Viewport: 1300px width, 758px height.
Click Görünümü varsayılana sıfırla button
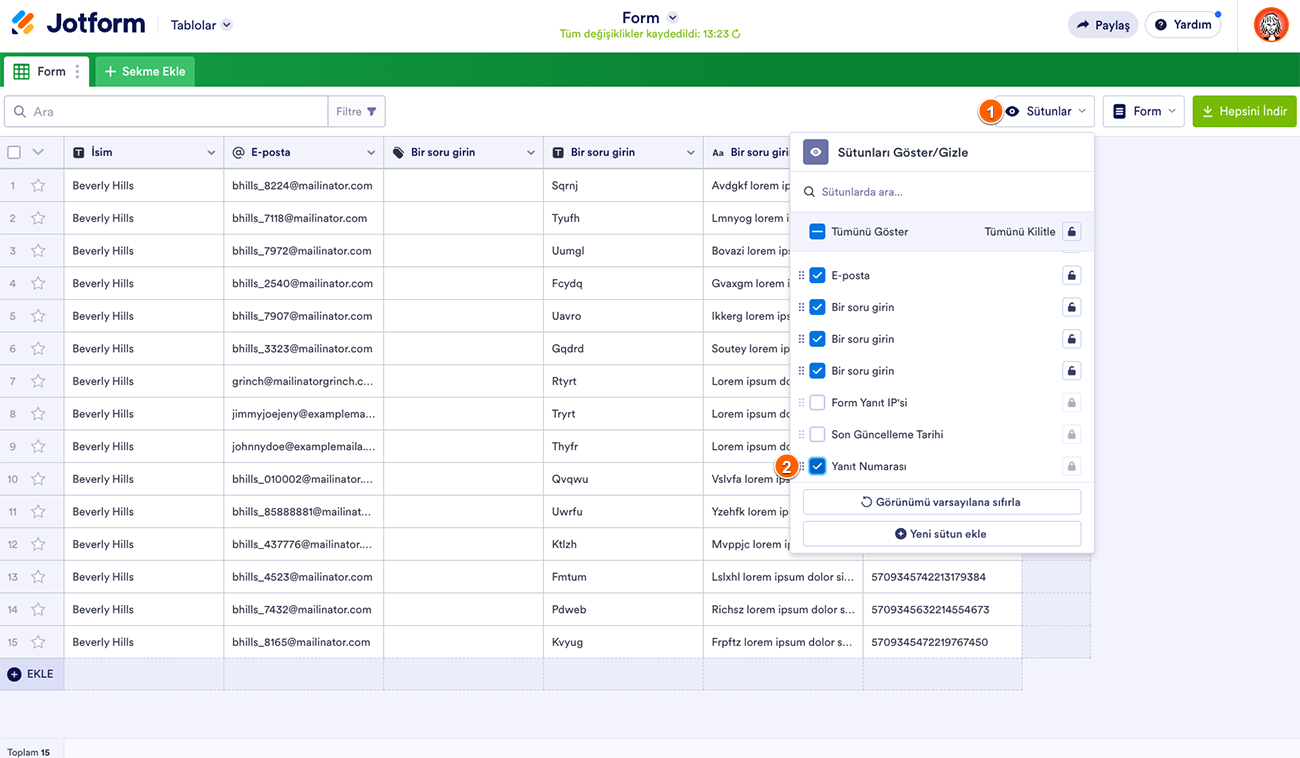[941, 502]
